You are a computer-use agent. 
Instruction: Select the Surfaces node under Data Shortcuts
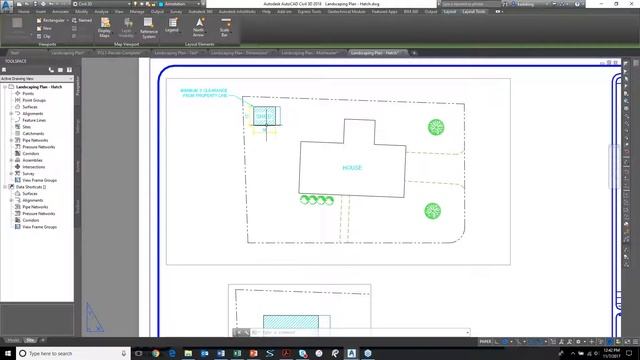pyautogui.click(x=30, y=193)
